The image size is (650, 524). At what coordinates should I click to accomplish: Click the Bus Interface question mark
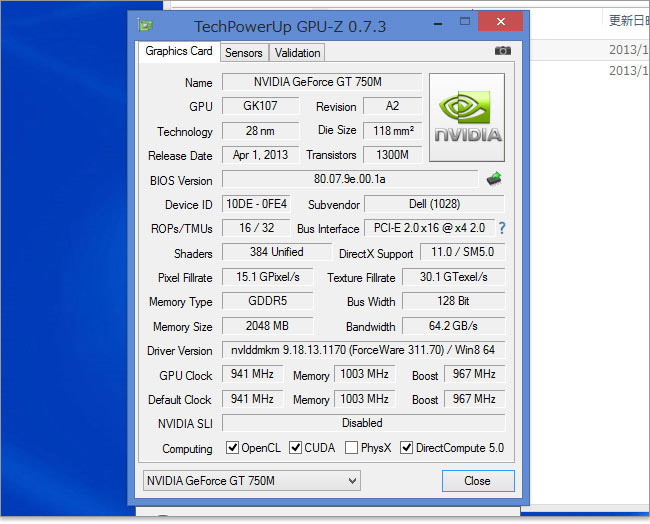[x=502, y=228]
